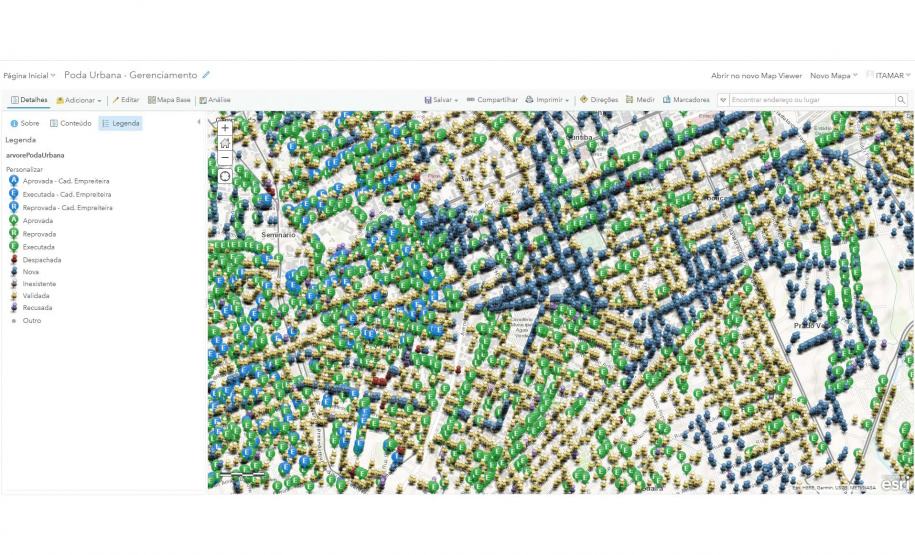This screenshot has height=555, width=915.
Task: Open the search locator options dropdown arrow
Action: click(x=723, y=100)
